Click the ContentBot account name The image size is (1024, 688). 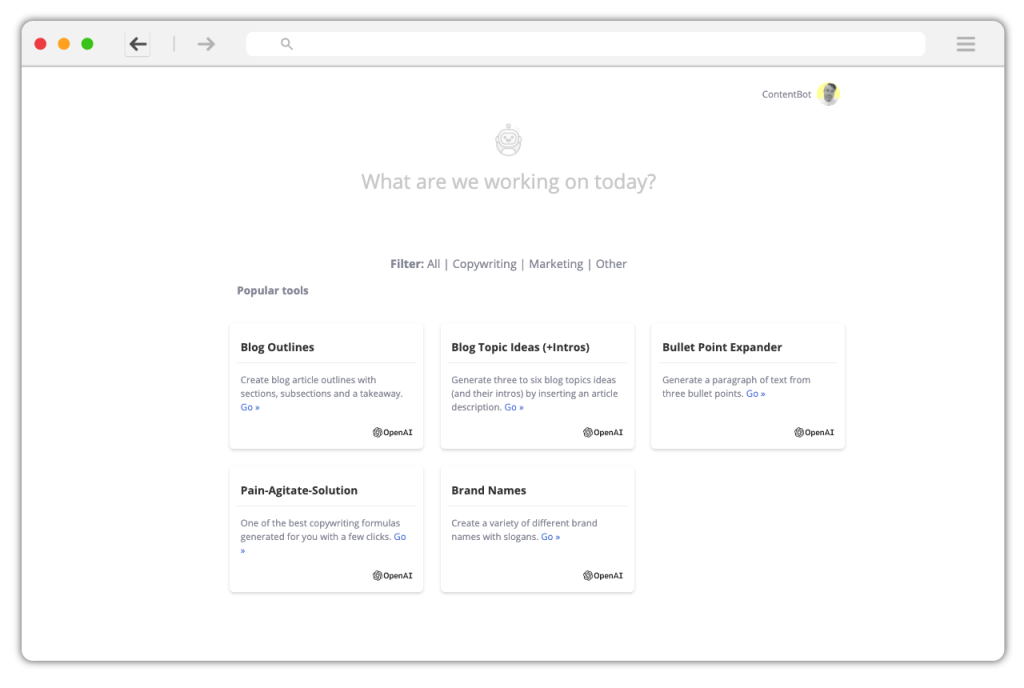(786, 94)
